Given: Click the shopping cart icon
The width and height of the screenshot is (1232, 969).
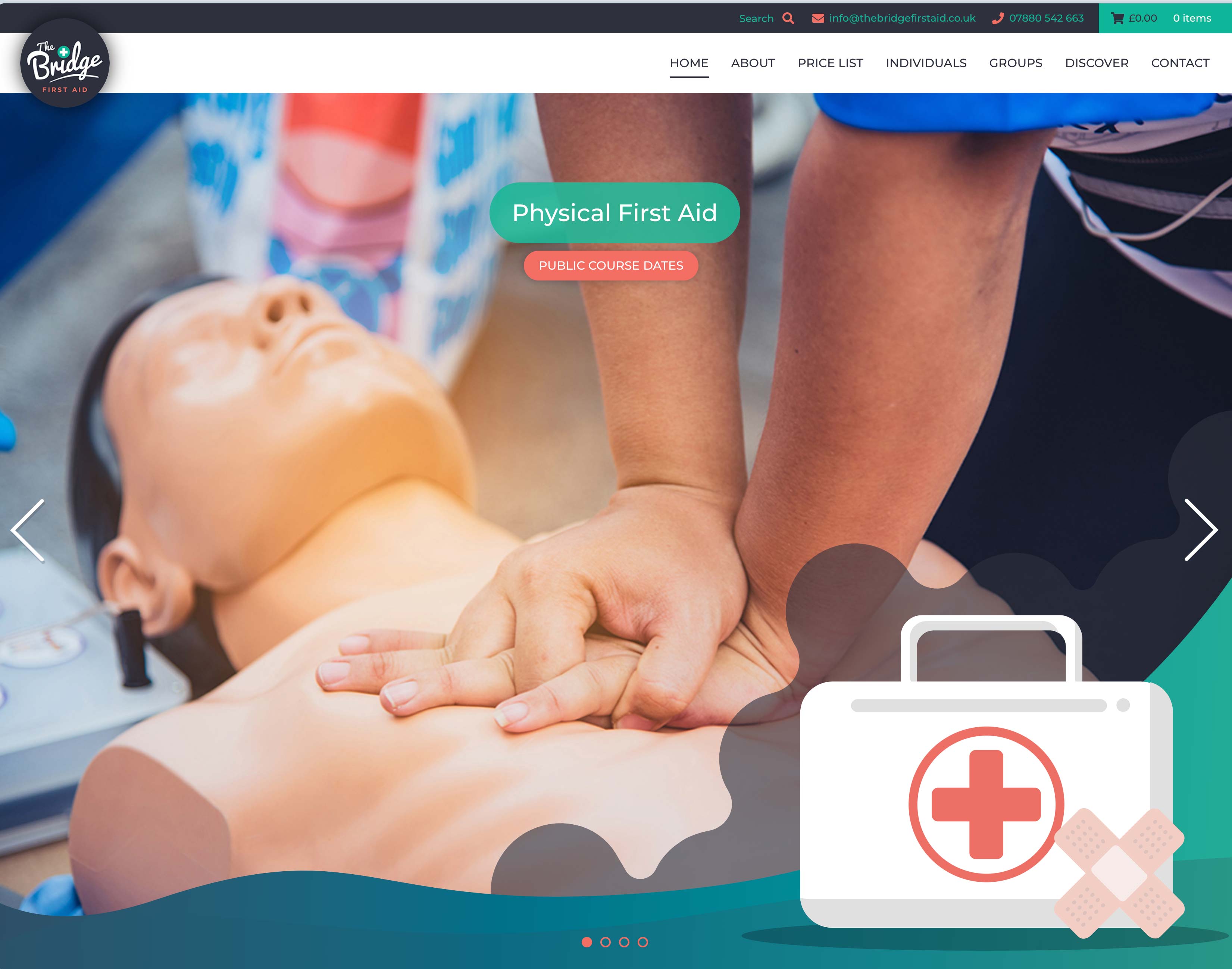Looking at the screenshot, I should tap(1117, 18).
